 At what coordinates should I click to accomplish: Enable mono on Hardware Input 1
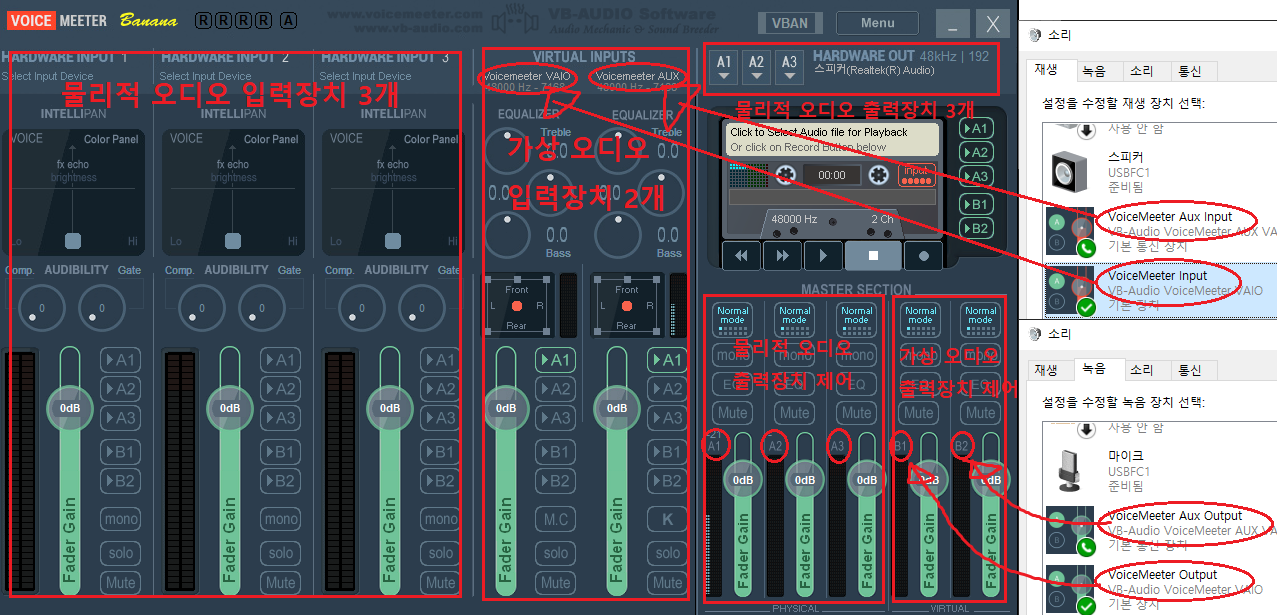[120, 519]
